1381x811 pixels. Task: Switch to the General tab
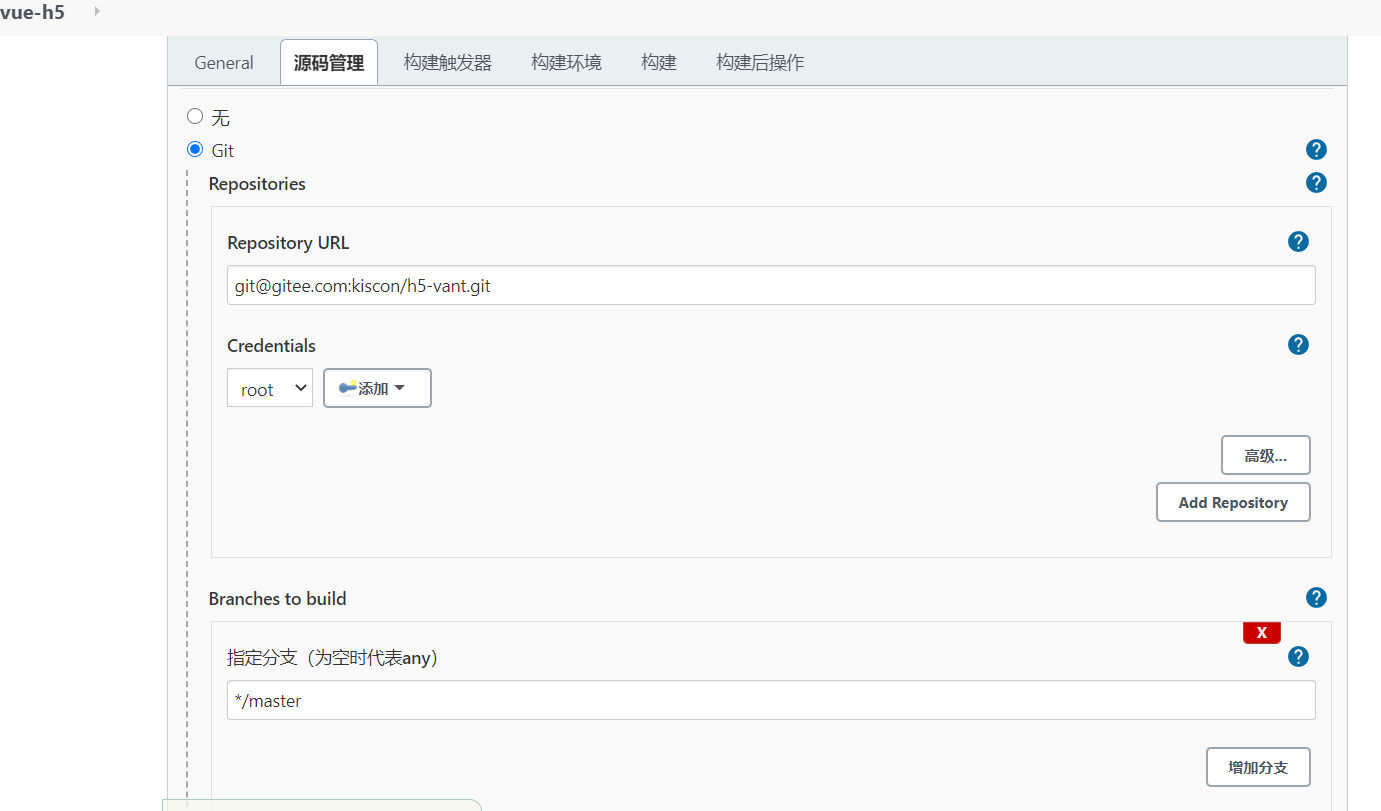click(x=224, y=62)
